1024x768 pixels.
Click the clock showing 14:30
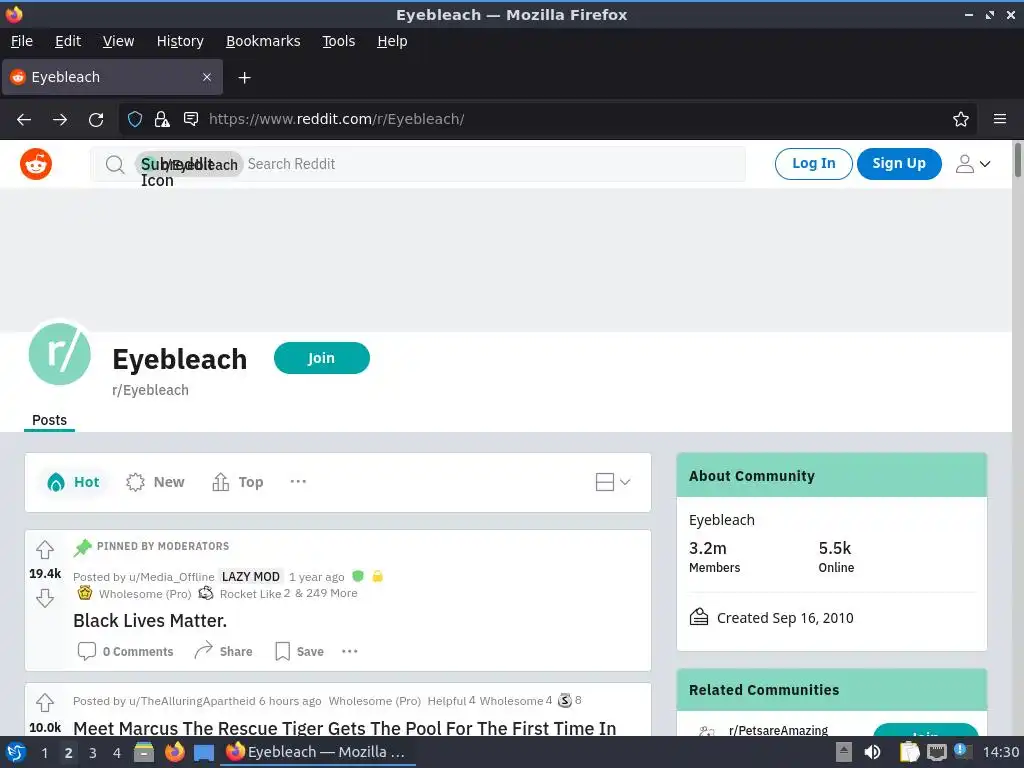[1000, 752]
